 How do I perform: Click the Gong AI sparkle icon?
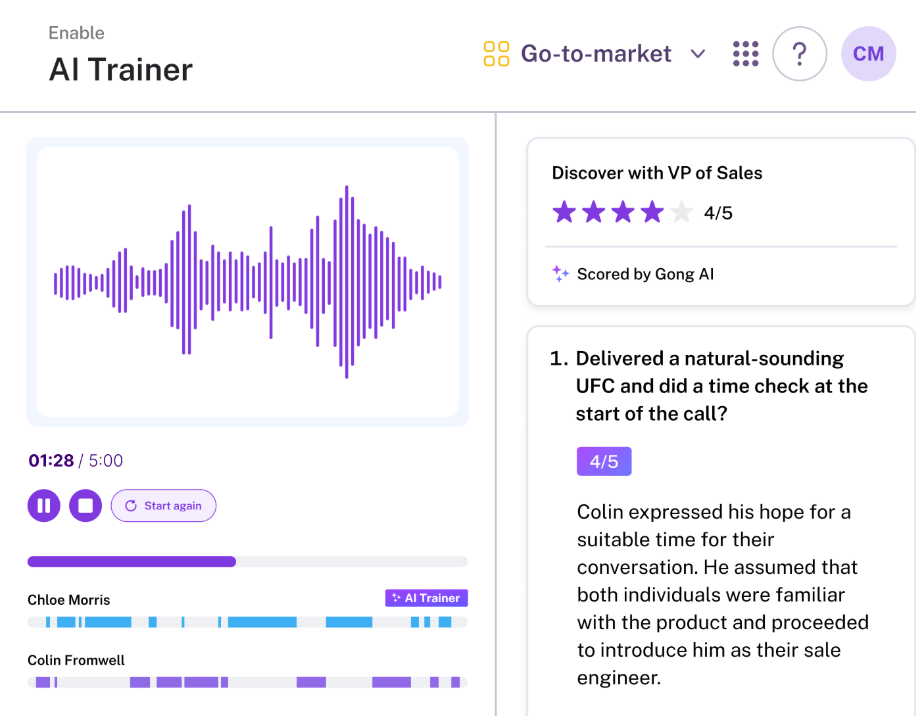(x=561, y=273)
